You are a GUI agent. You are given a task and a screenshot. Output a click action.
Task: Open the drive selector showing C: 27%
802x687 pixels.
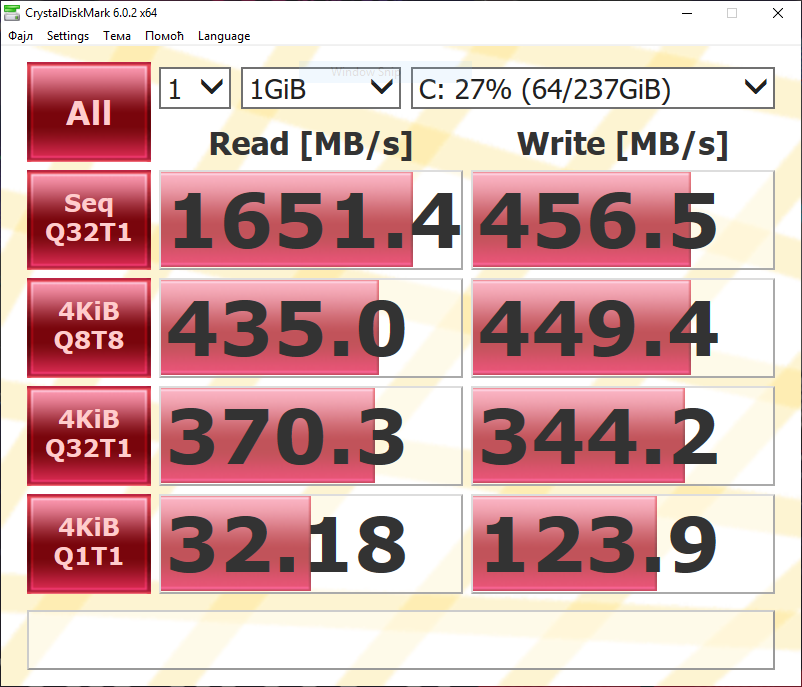tap(593, 88)
